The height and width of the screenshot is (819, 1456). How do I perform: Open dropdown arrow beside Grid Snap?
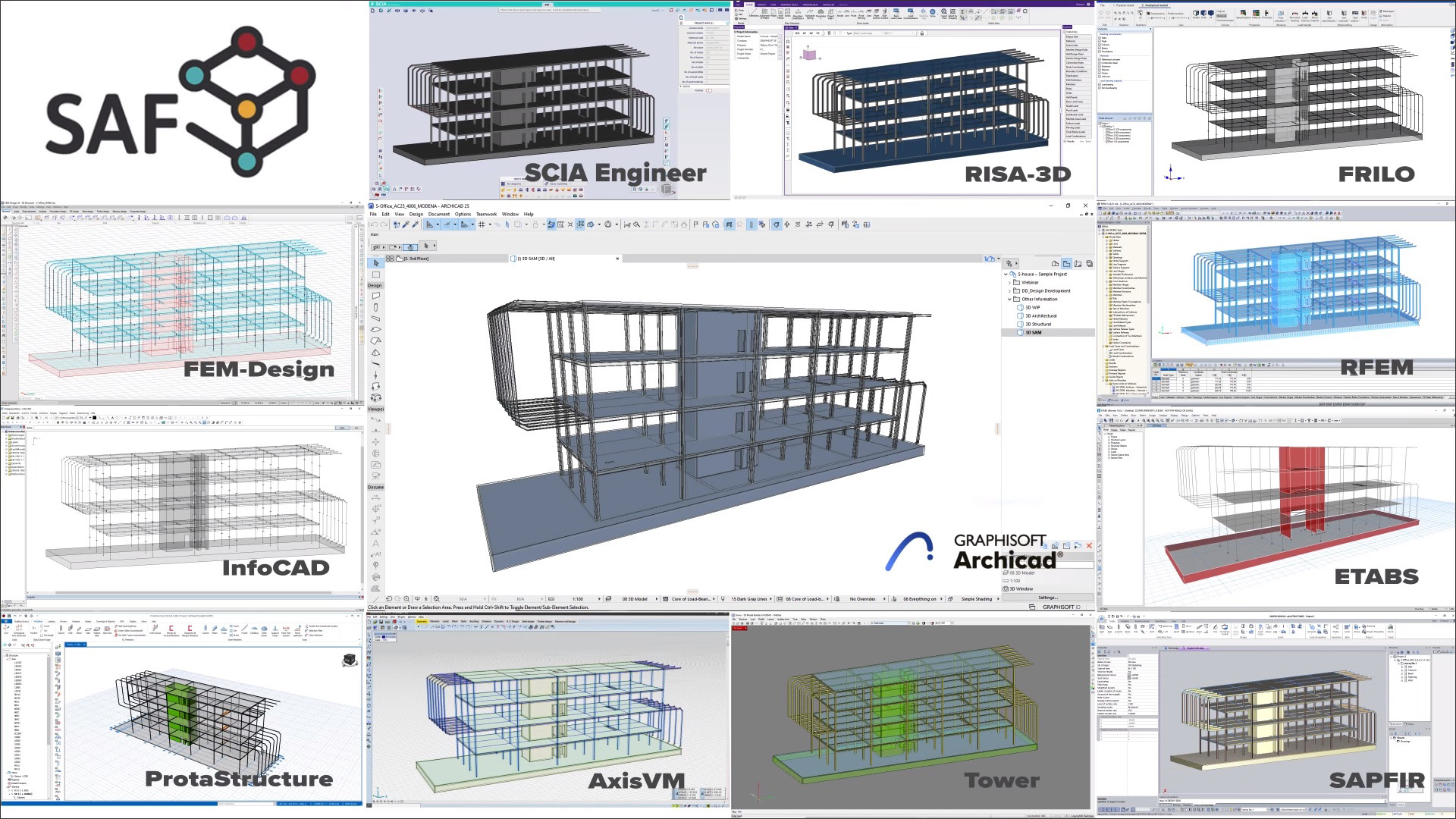490,224
